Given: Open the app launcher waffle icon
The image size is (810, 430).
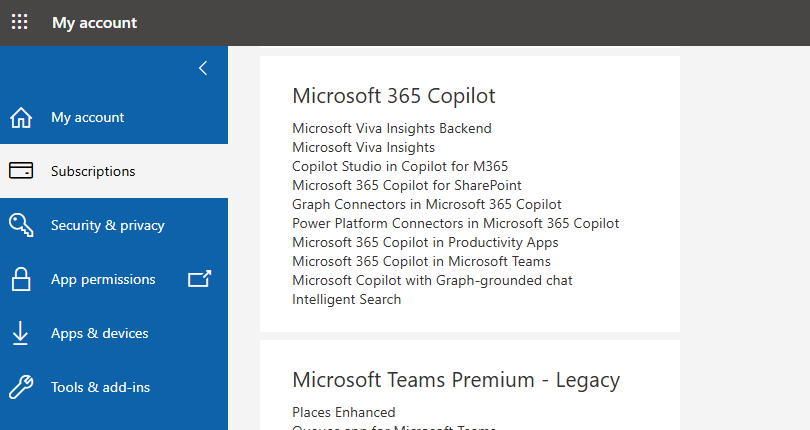Looking at the screenshot, I should click(x=20, y=22).
